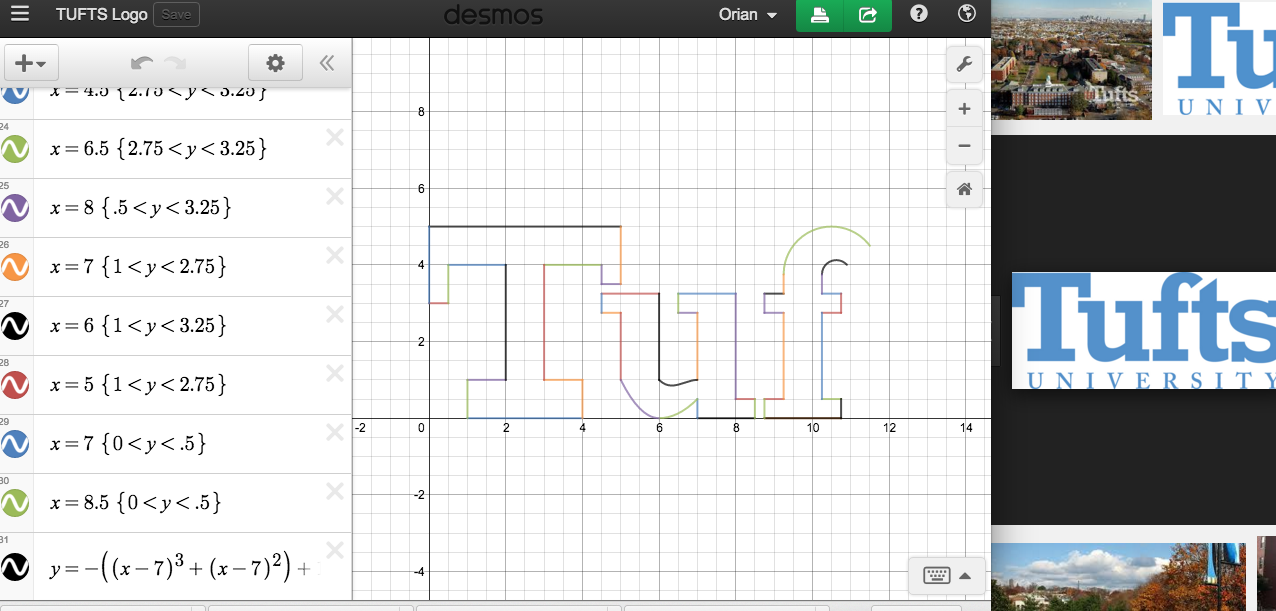The image size is (1276, 611).
Task: Hide the curve for x = 6.5 expression
Action: 18,148
